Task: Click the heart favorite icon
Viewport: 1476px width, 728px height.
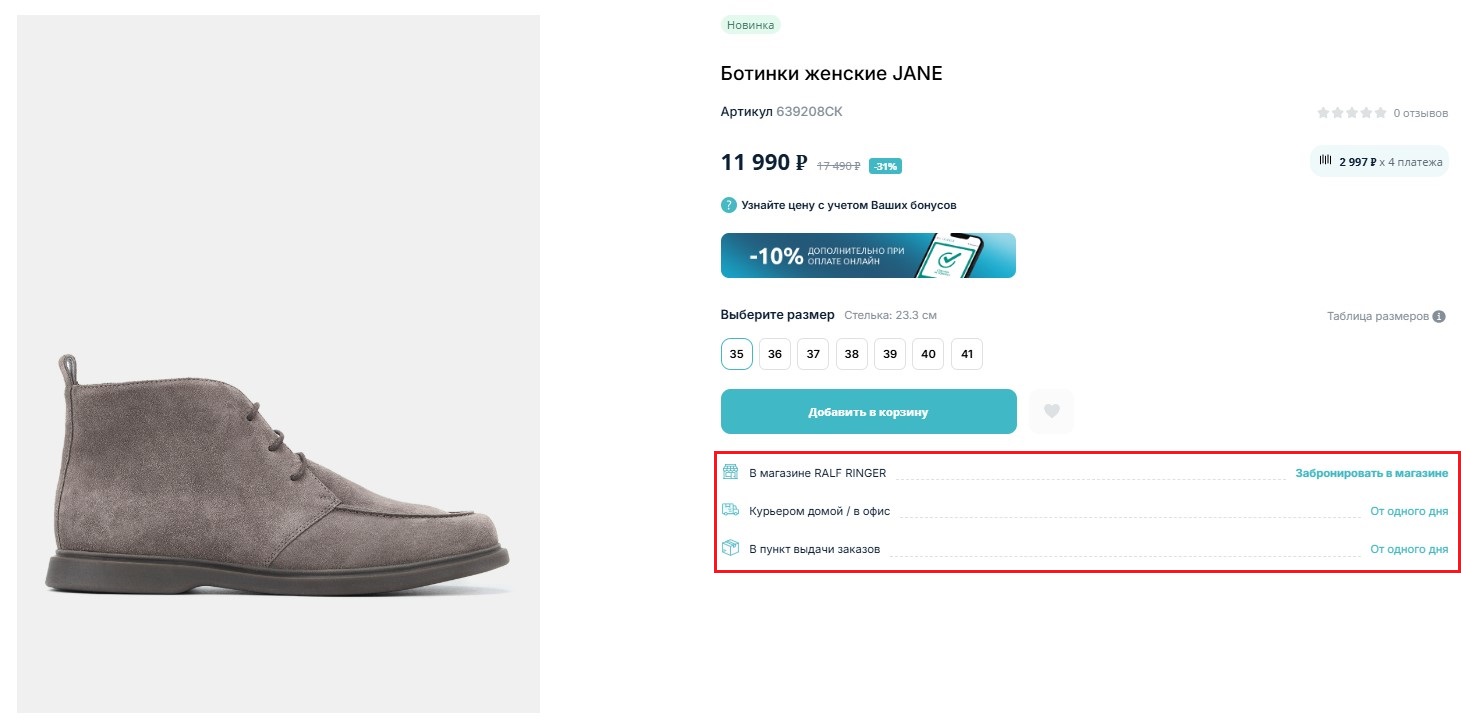Action: [1051, 411]
